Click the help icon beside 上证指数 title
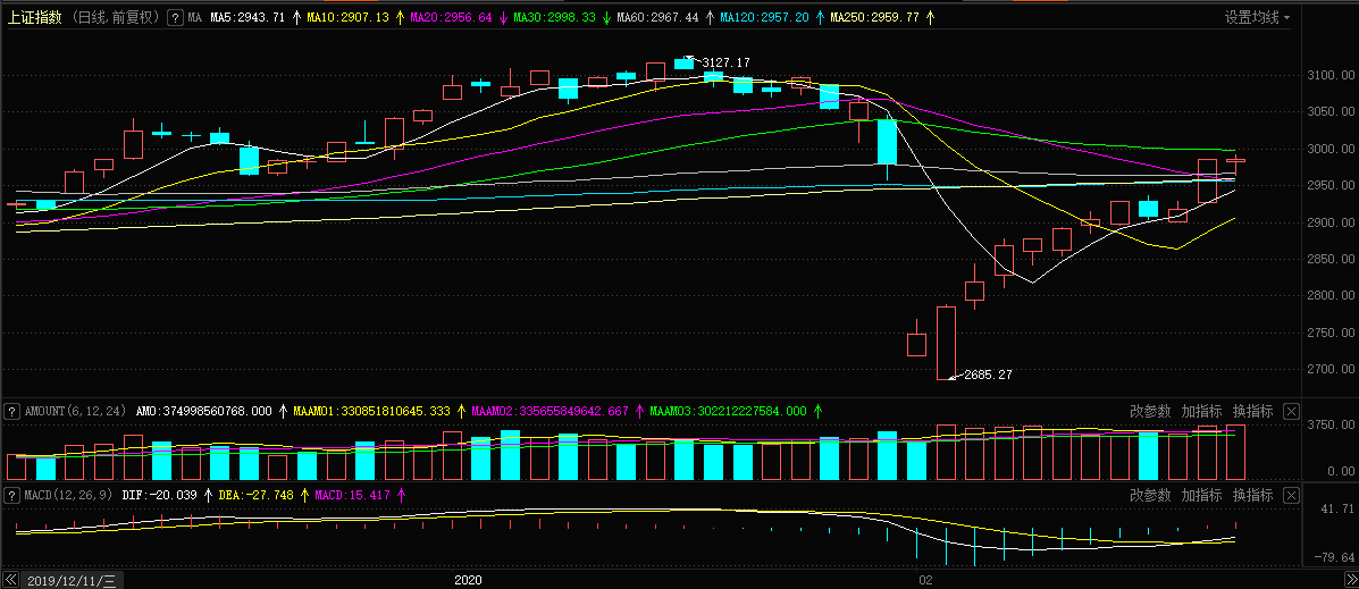This screenshot has height=589, width=1359. coord(175,17)
